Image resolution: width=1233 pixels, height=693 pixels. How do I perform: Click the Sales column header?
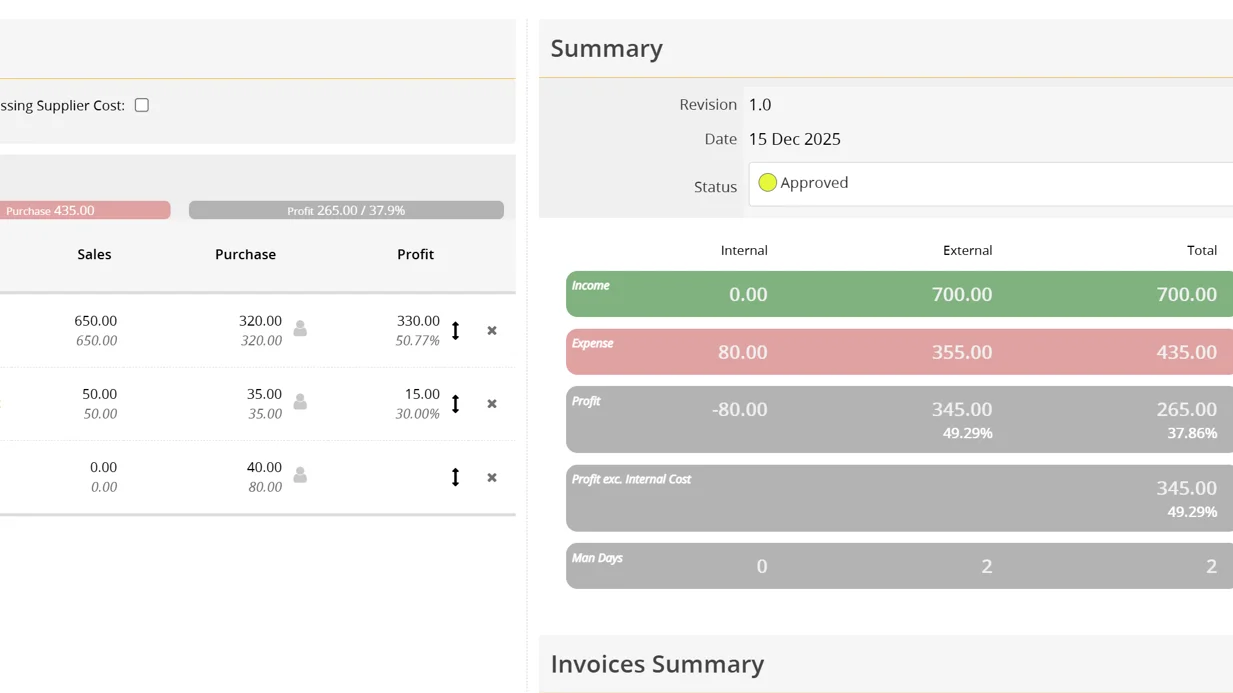(94, 254)
